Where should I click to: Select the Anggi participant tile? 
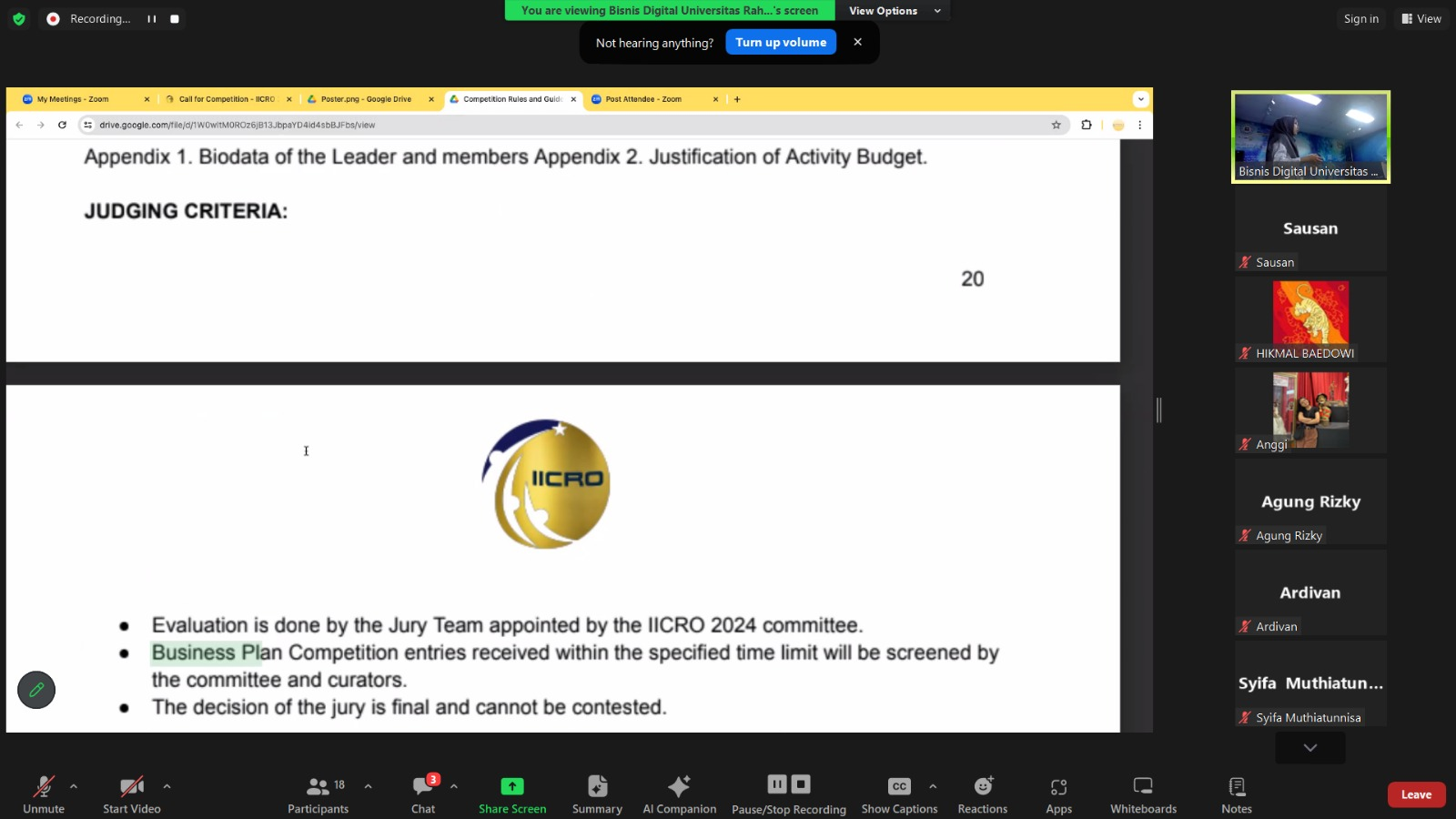point(1310,409)
